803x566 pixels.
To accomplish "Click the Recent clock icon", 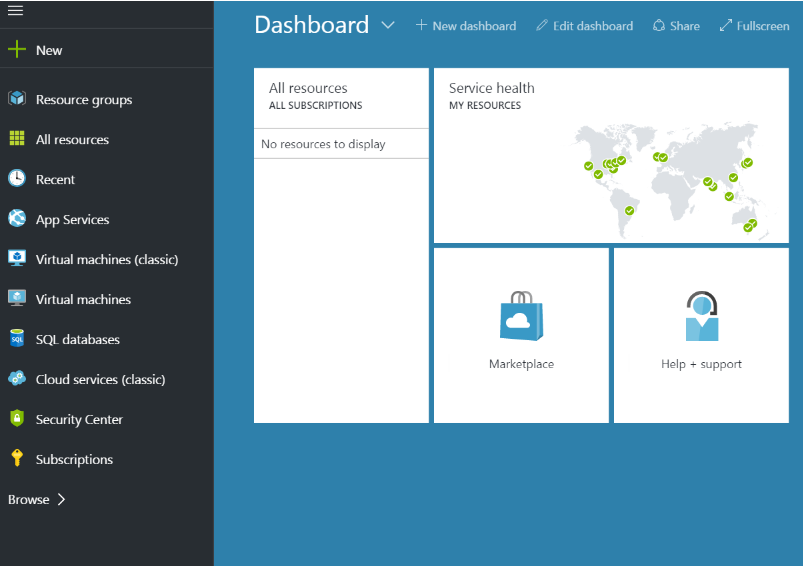I will [17, 178].
